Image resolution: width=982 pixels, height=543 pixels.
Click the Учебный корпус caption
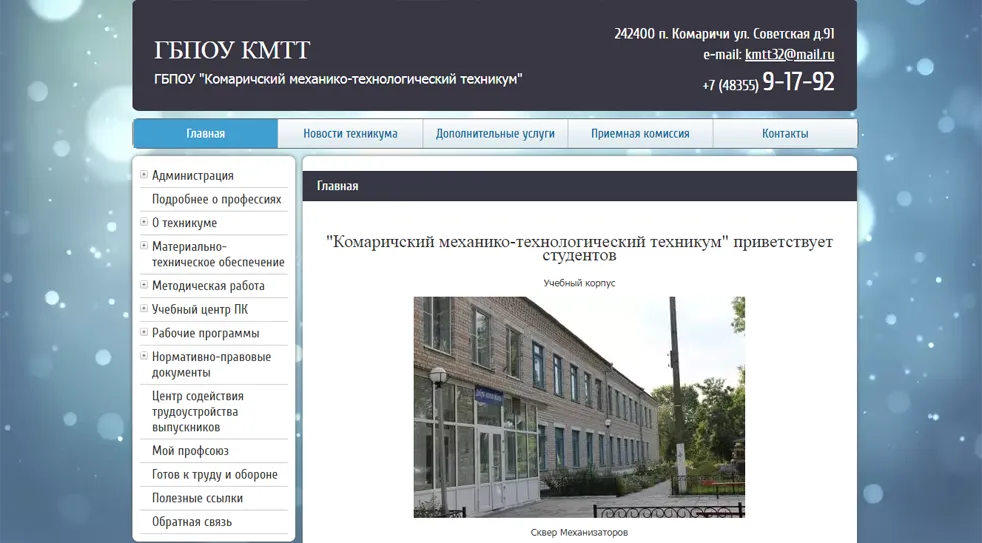[579, 283]
